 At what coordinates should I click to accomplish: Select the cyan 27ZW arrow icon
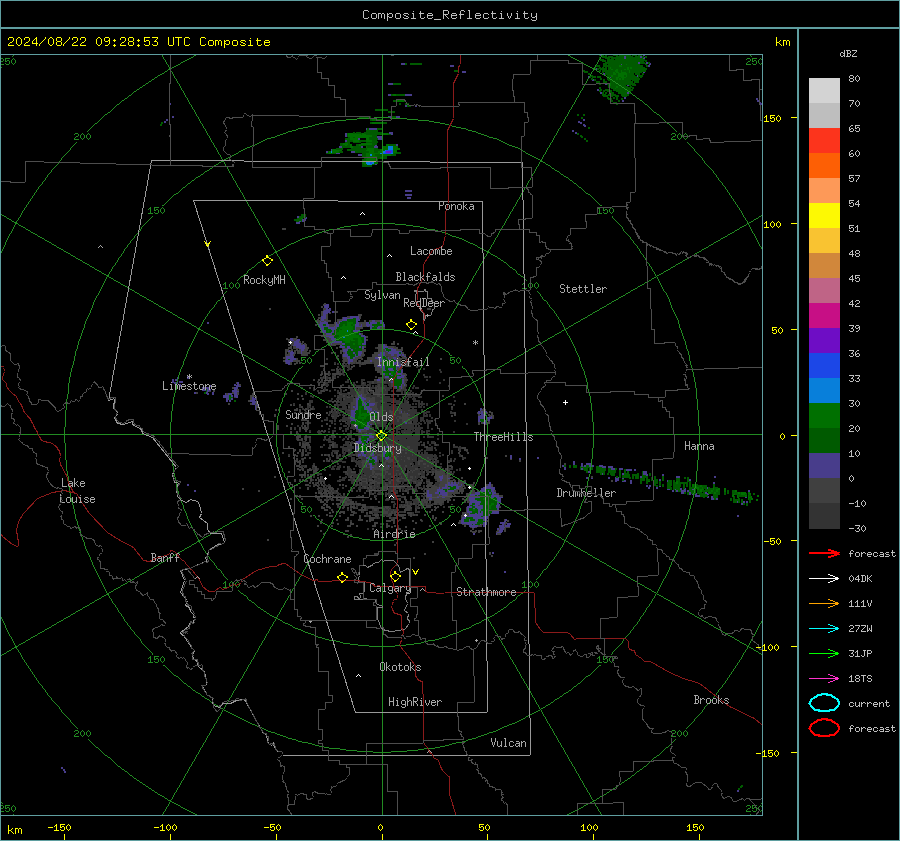point(824,629)
